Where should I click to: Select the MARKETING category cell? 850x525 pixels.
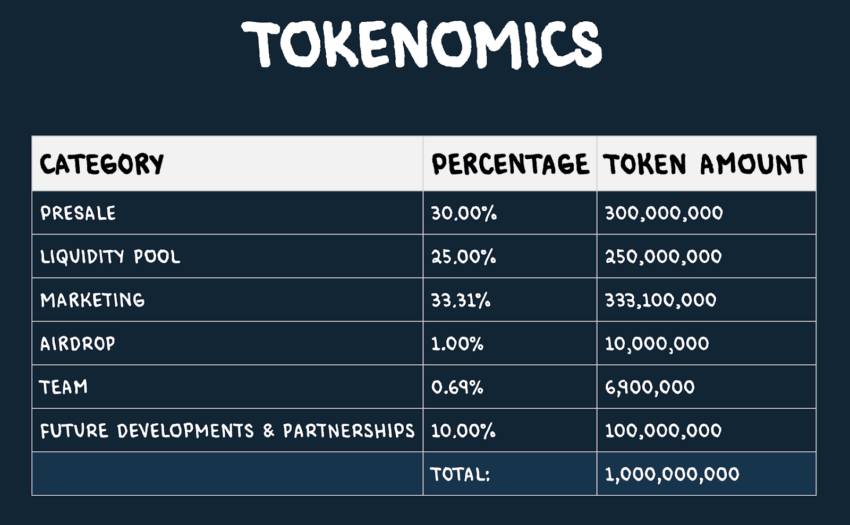(227, 300)
